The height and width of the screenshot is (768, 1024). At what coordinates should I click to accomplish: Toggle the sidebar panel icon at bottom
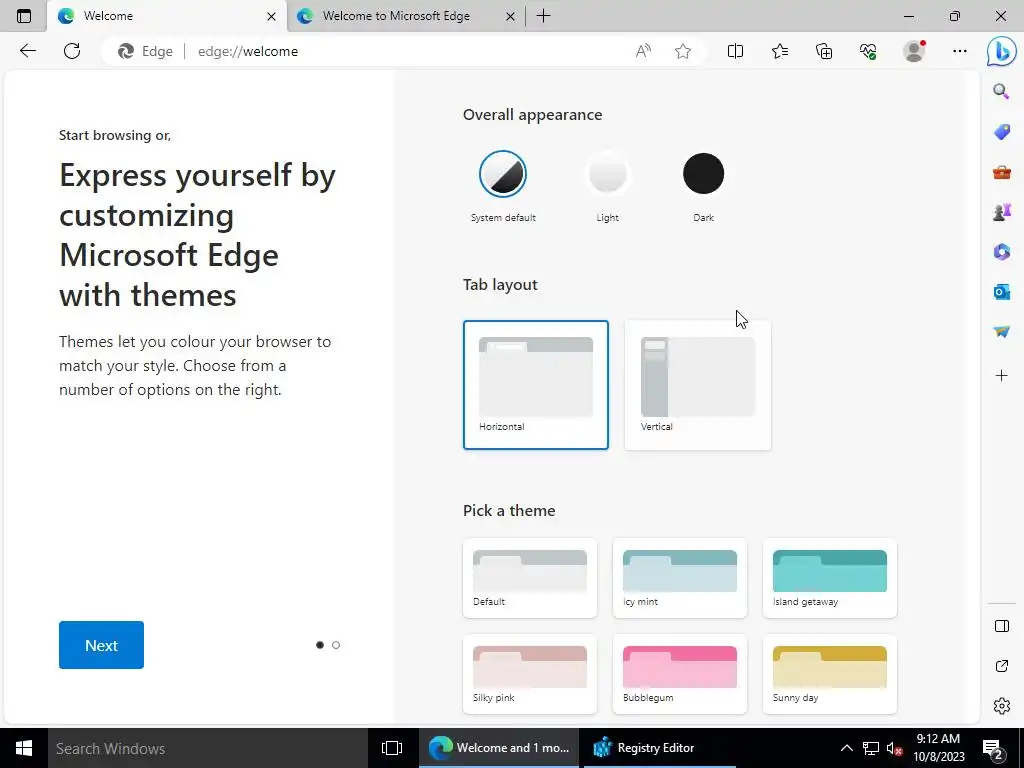1001,626
